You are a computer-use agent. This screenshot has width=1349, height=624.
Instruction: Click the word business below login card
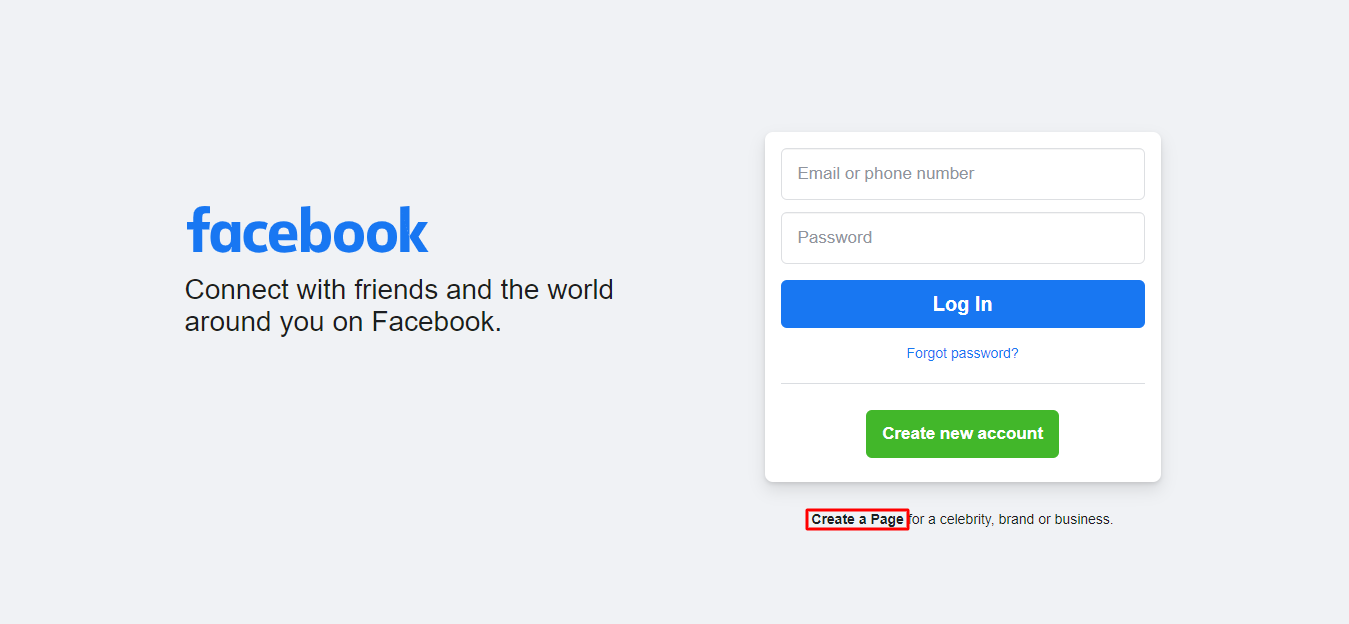pyautogui.click(x=1085, y=519)
